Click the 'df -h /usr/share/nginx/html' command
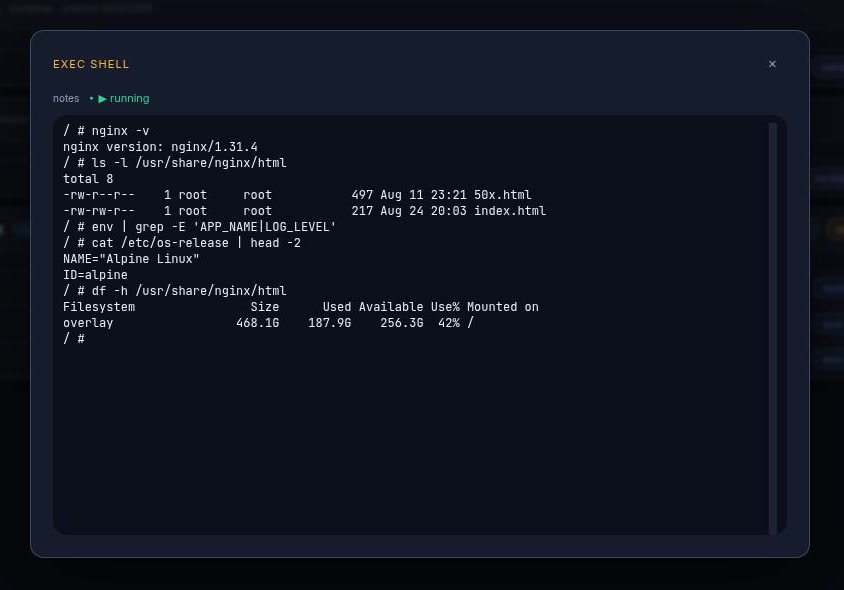This screenshot has height=590, width=844. (189, 291)
